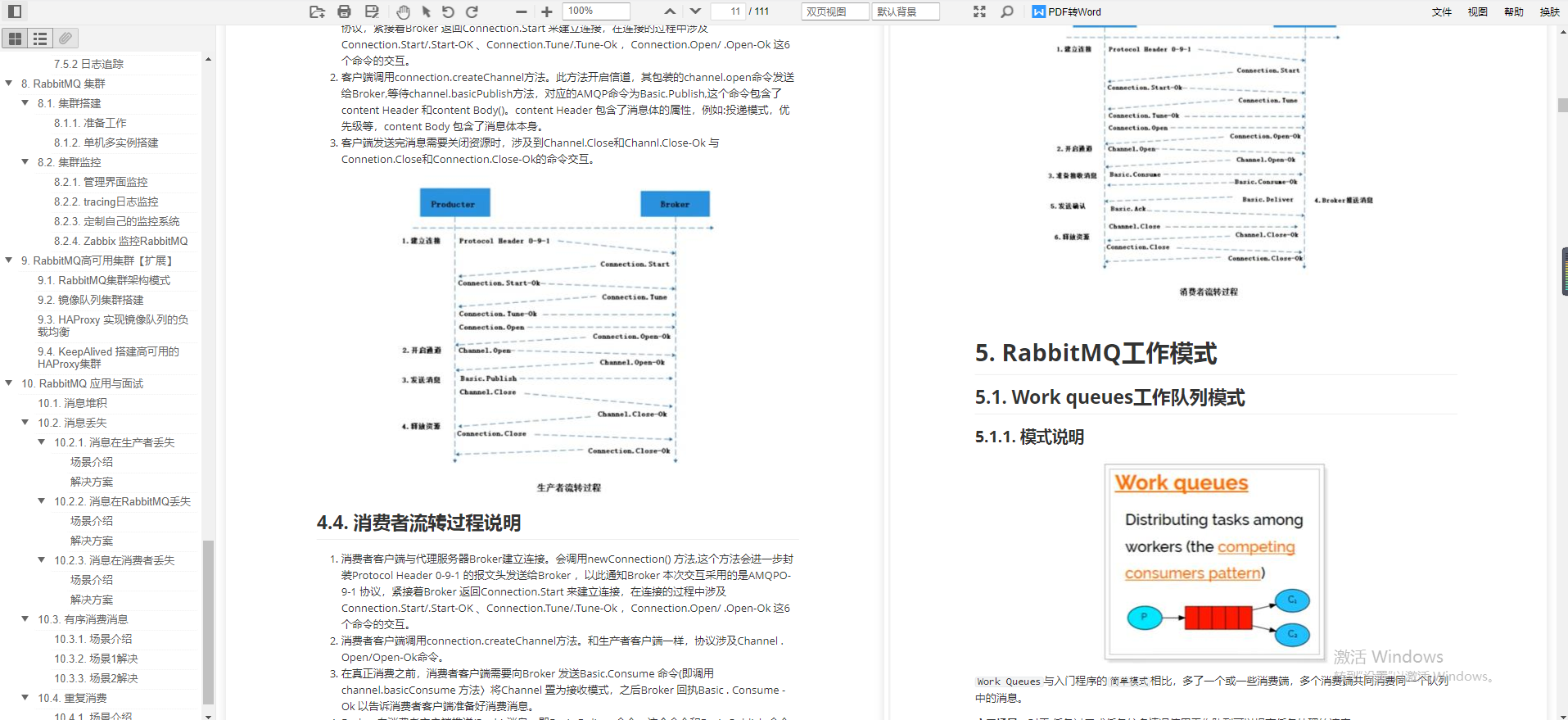This screenshot has height=720, width=1568.
Task: Click the Work queues link in the diagram
Action: pyautogui.click(x=1182, y=483)
